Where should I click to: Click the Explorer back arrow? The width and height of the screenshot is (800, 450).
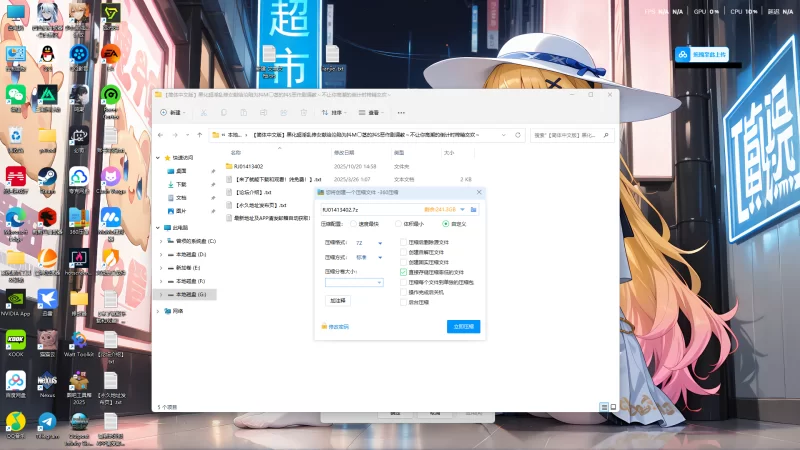pos(162,134)
